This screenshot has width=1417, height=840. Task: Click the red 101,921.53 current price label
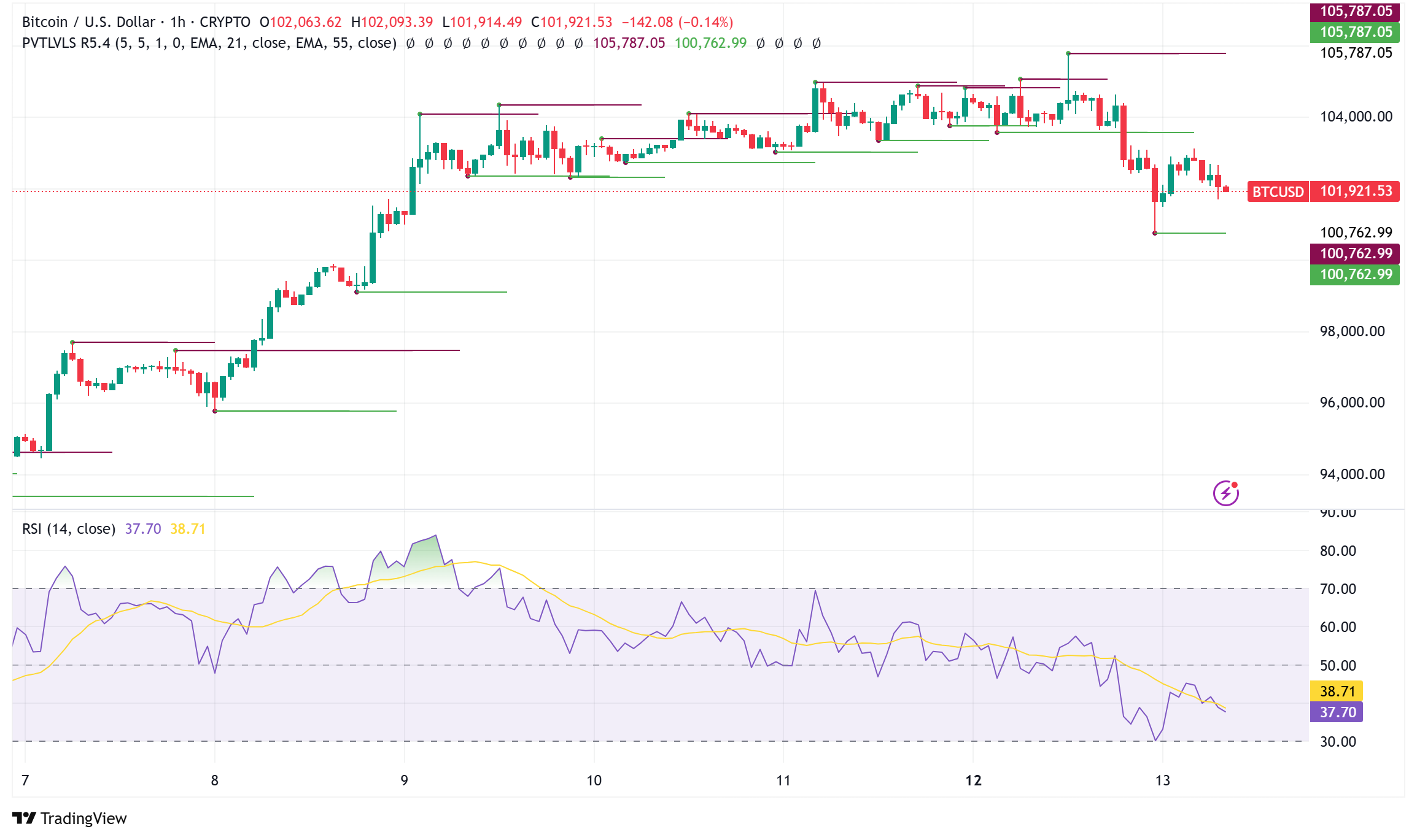[x=1355, y=191]
